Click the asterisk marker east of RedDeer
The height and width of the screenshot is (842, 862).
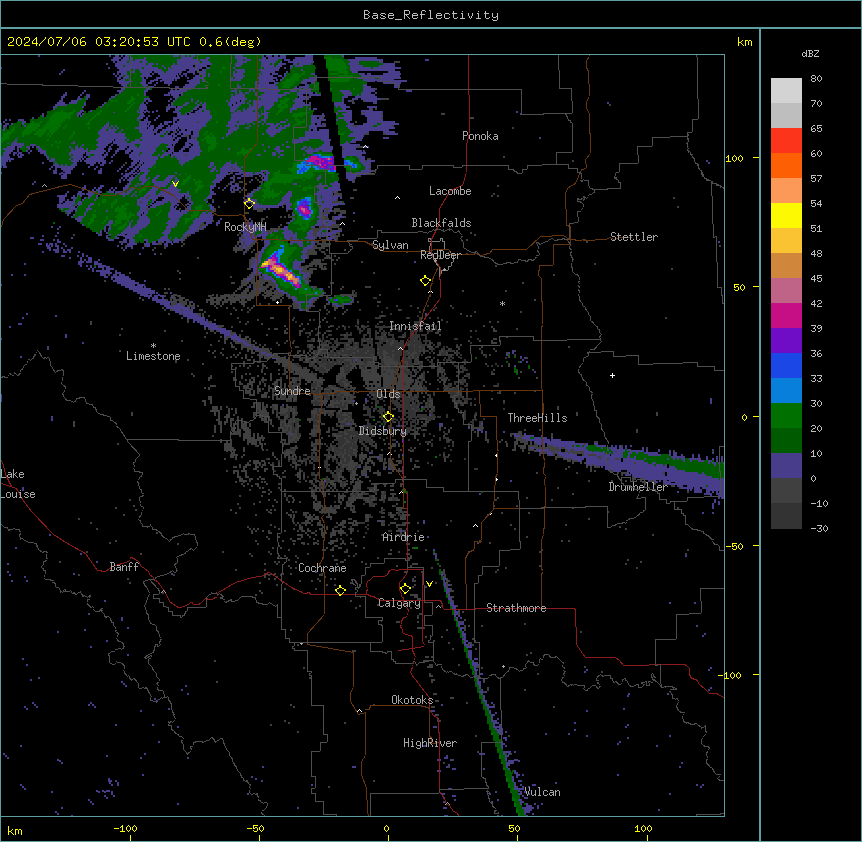[502, 303]
